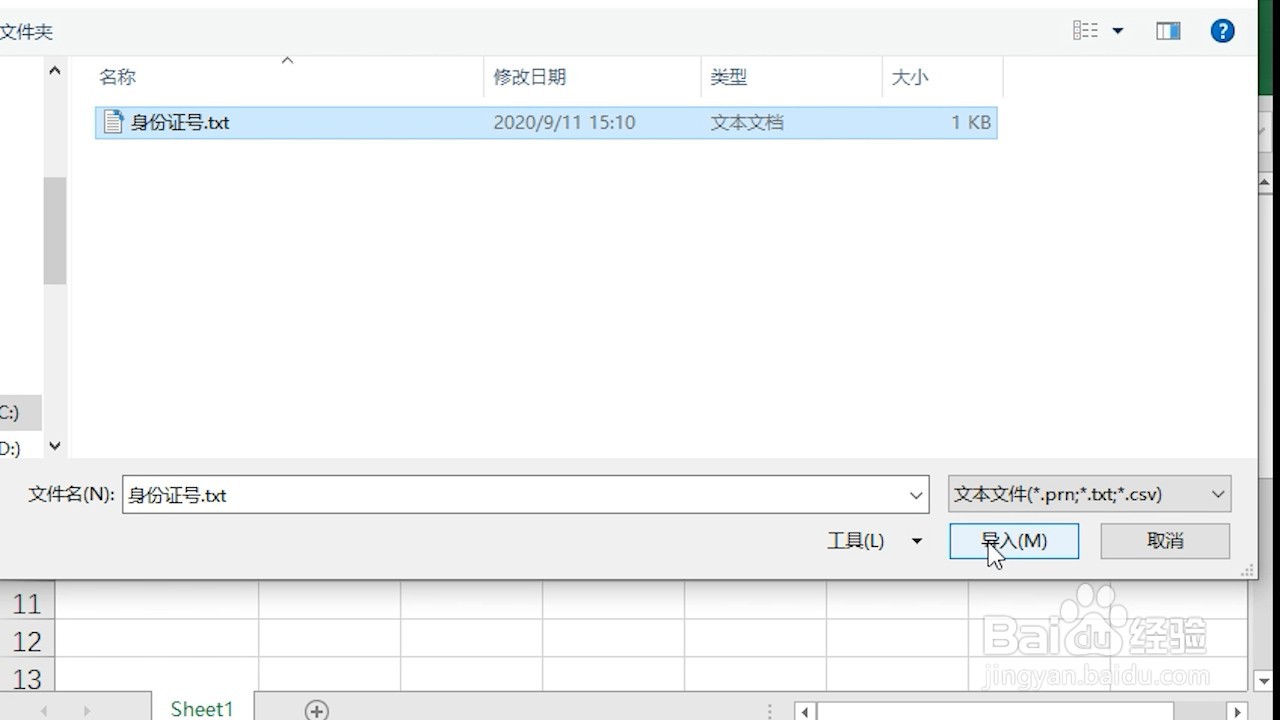Image resolution: width=1280 pixels, height=720 pixels.
Task: Click the text document icon beside 身份证号.txt
Action: click(111, 122)
